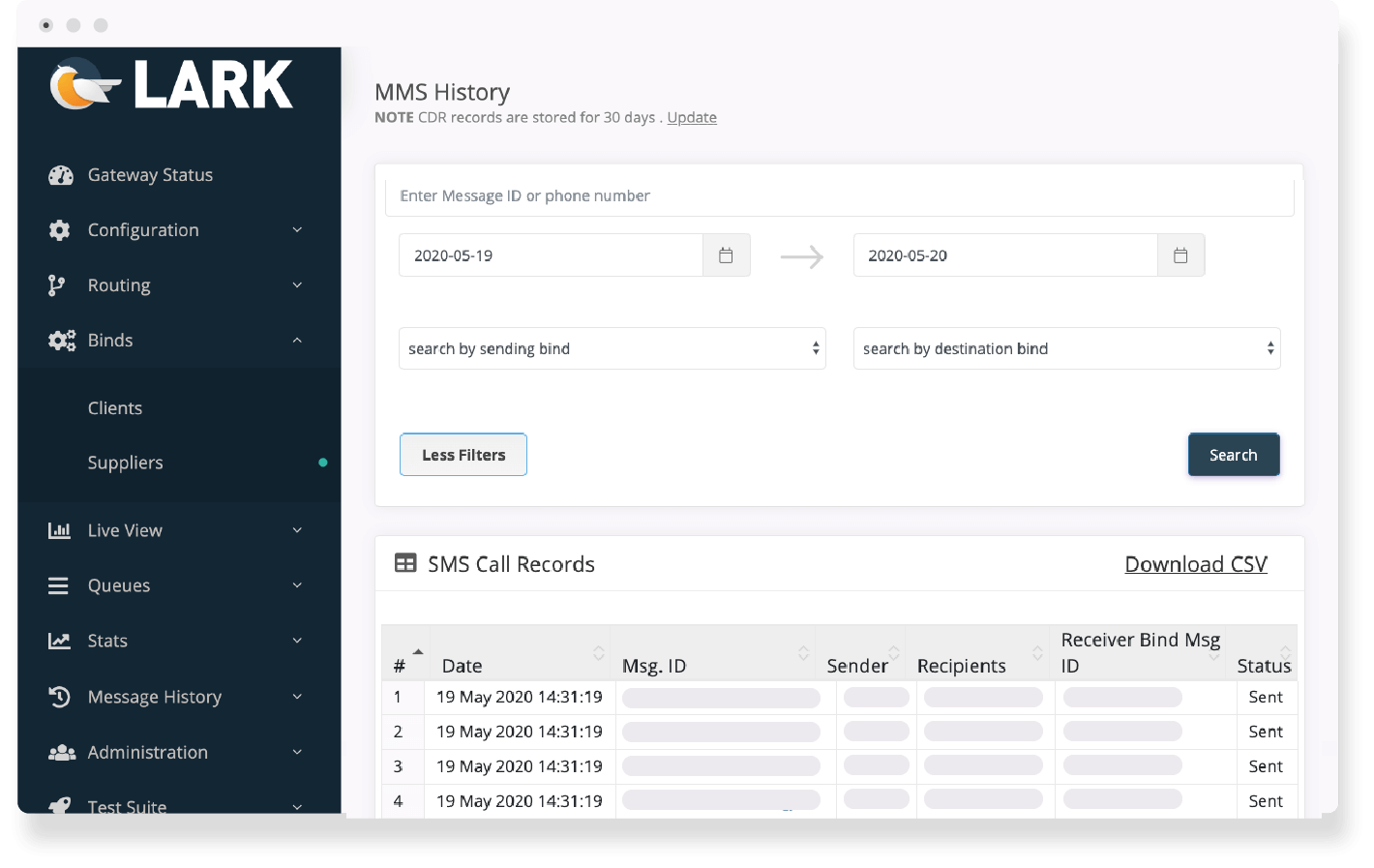
Task: Expand the Routing menu chevron
Action: click(x=297, y=285)
